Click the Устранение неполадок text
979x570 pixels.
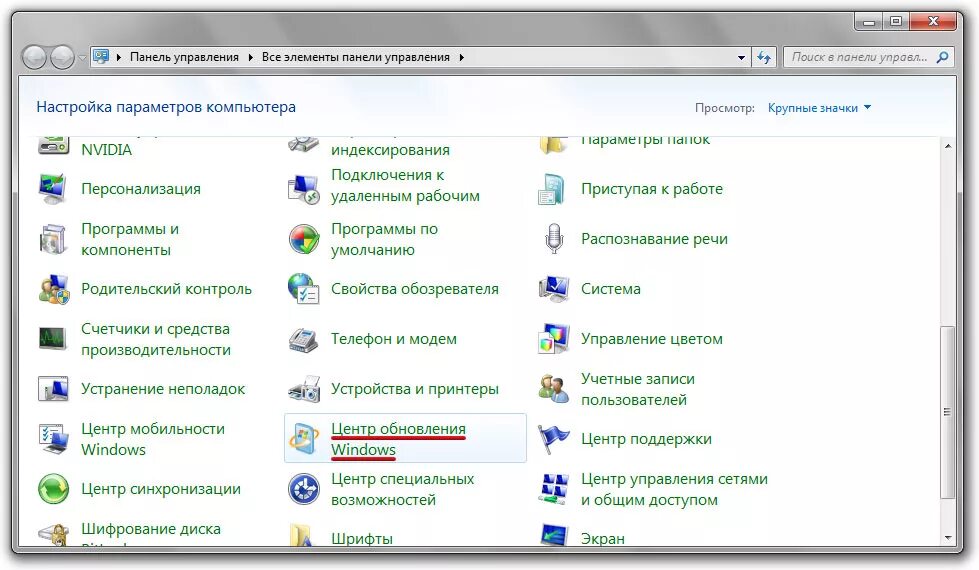point(163,389)
